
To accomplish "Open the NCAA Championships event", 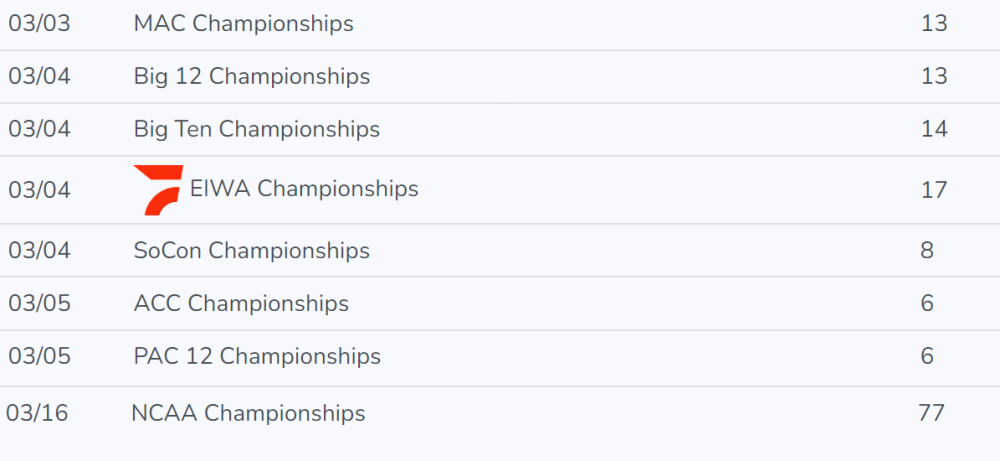I will point(248,413).
